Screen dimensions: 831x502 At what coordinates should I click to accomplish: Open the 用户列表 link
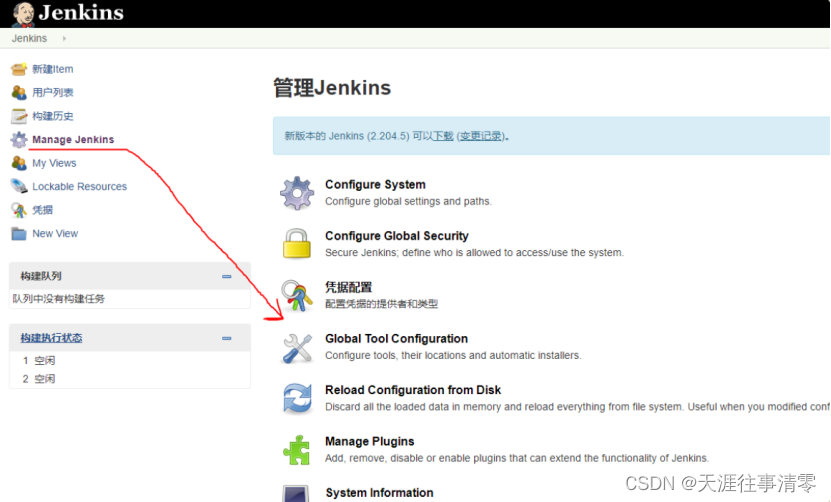(52, 92)
